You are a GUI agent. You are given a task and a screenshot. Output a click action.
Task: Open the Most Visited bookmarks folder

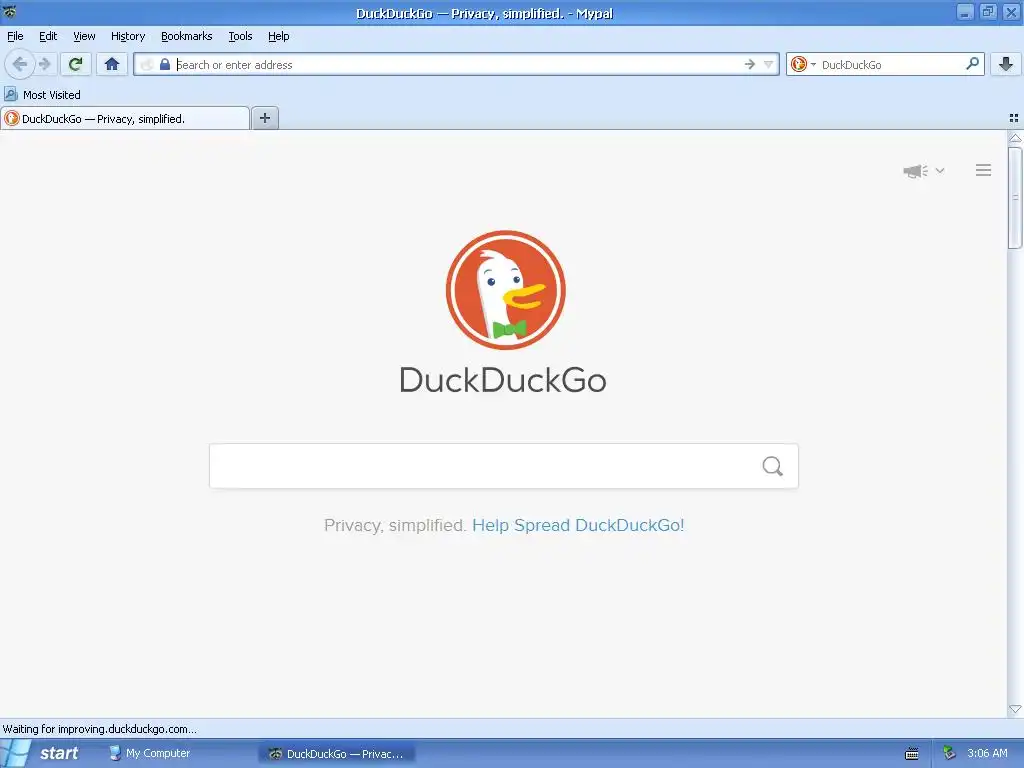(42, 95)
